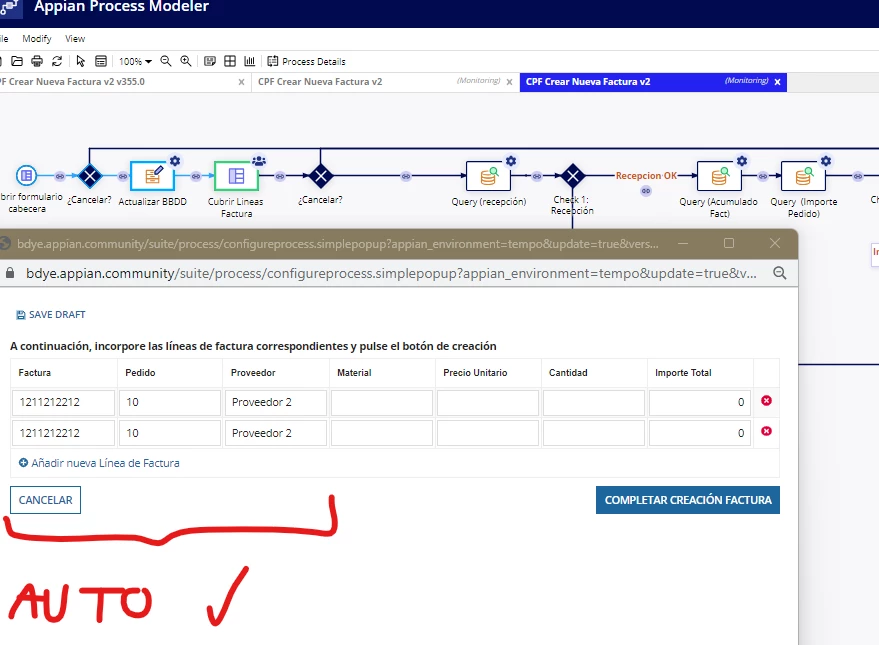Open the 100% zoom level dropdown
Image resolution: width=879 pixels, height=645 pixels.
coord(135,62)
